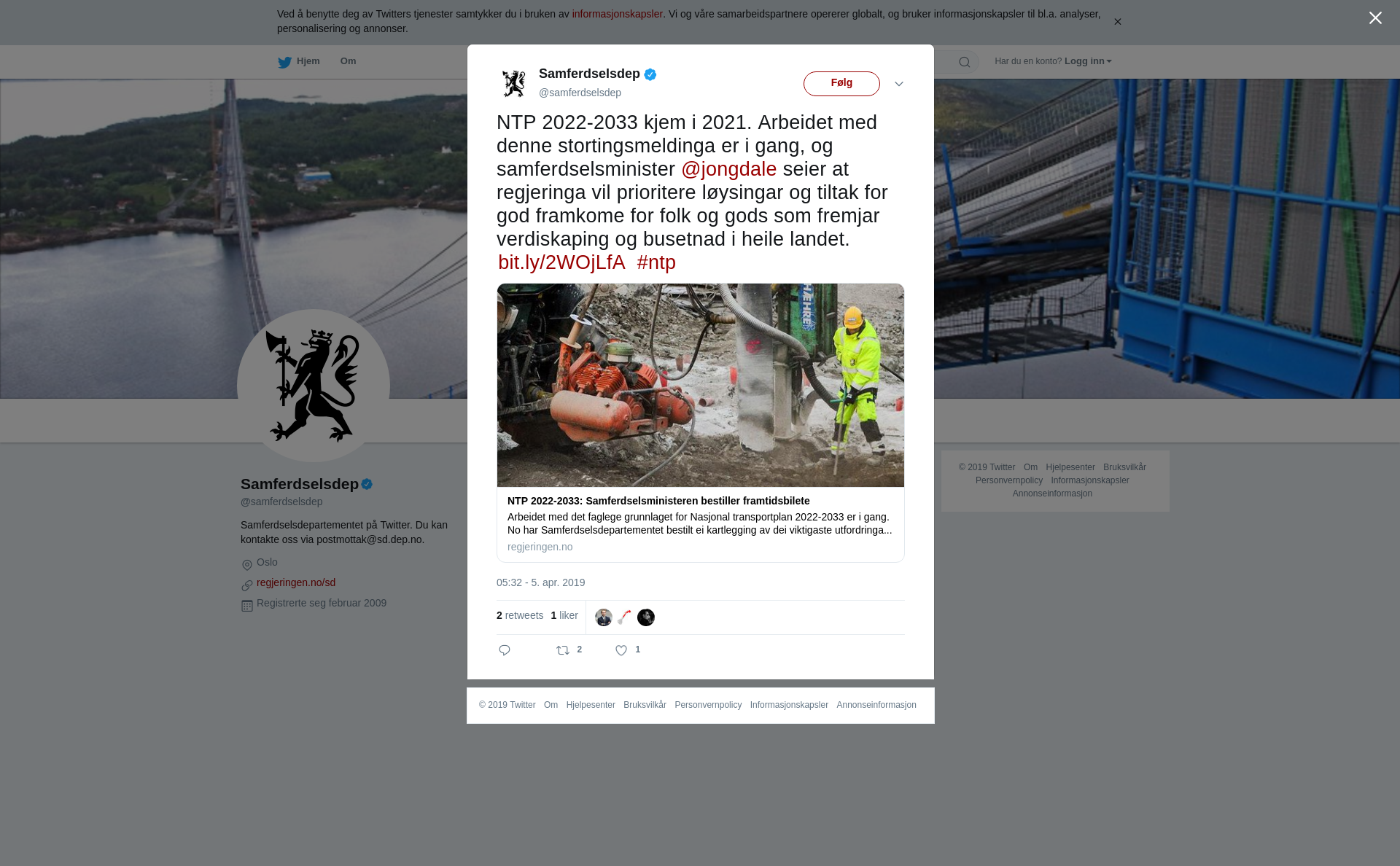
Task: Dismiss the cookie notice banner
Action: pyautogui.click(x=1117, y=22)
